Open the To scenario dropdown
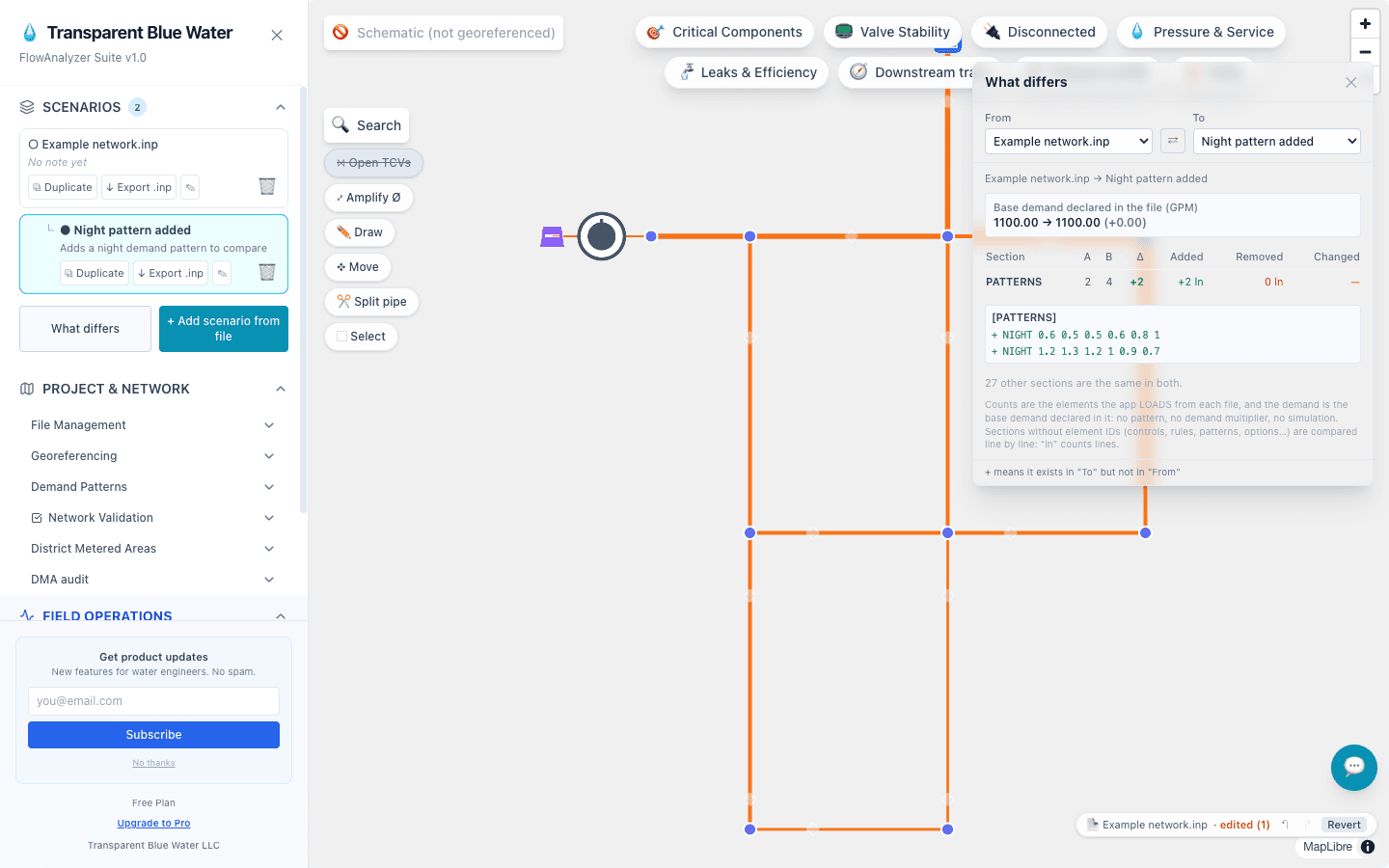 [1277, 141]
